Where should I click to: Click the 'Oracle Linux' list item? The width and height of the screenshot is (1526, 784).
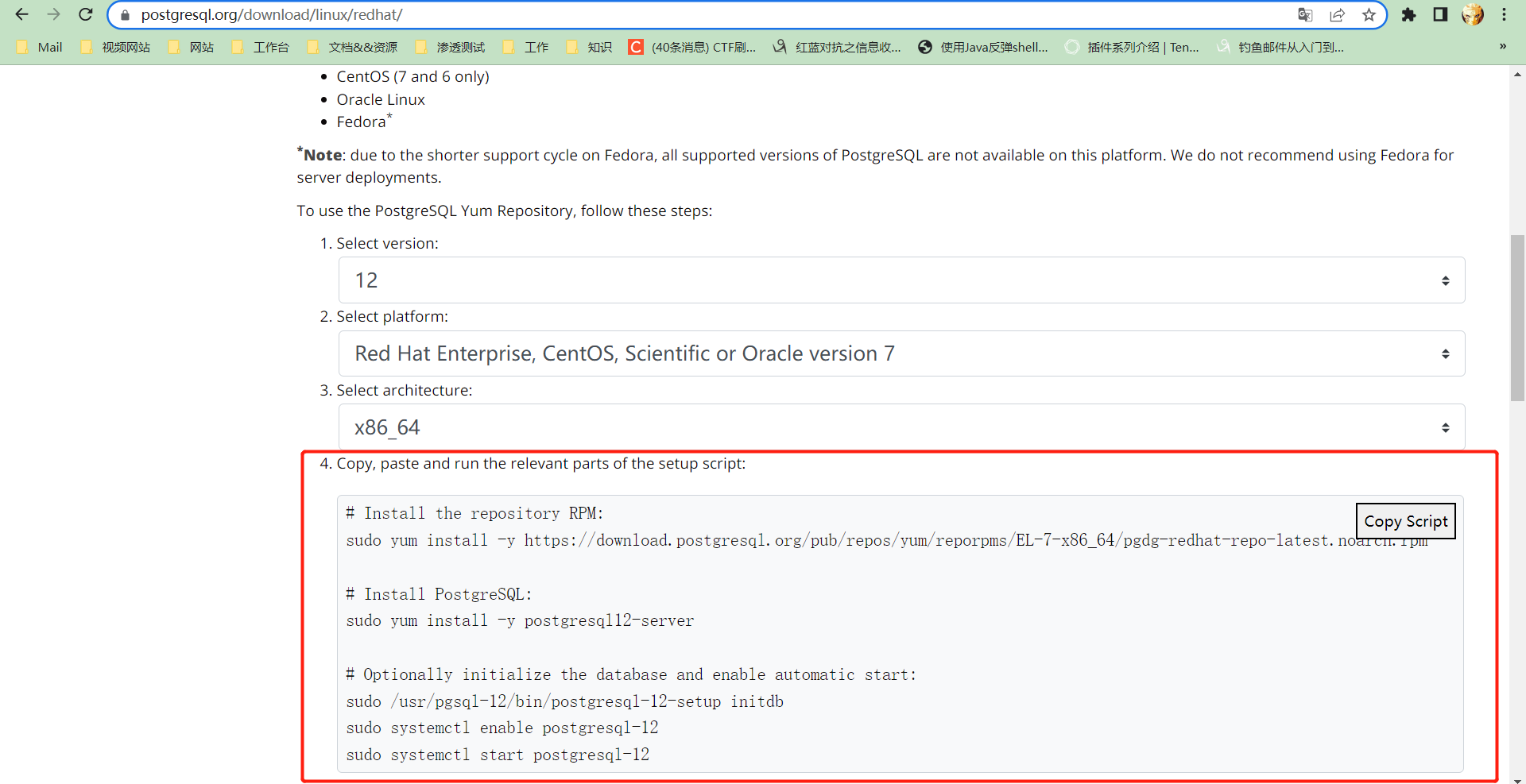pos(381,99)
